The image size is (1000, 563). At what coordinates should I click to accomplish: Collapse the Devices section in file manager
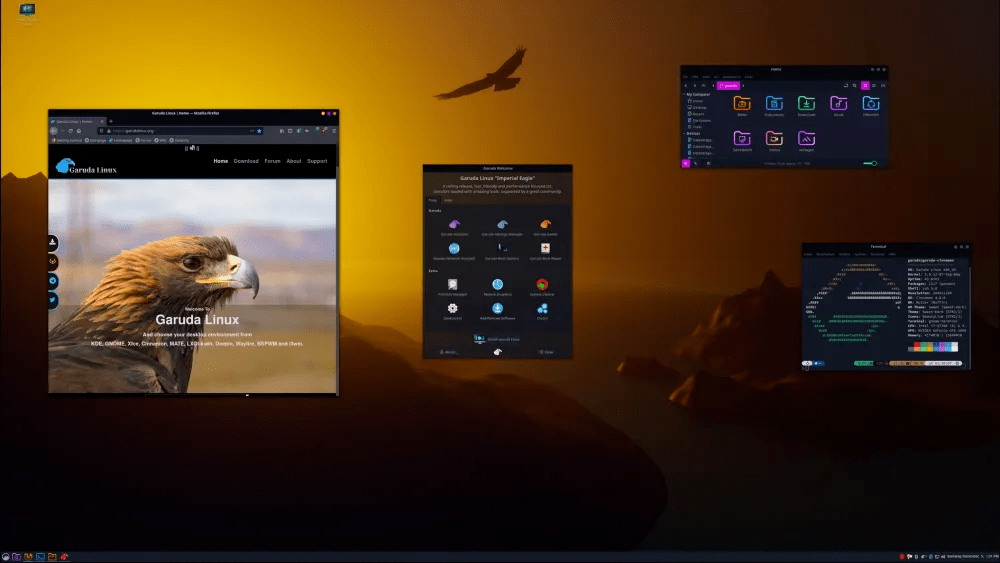pos(684,133)
